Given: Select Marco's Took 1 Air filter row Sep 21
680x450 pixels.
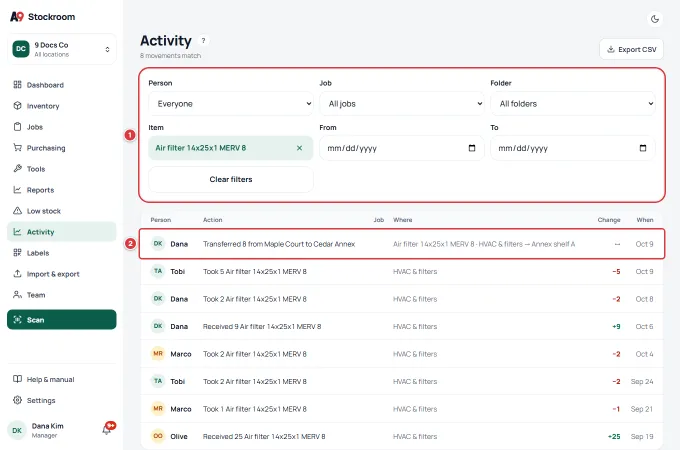Looking at the screenshot, I should coord(402,409).
